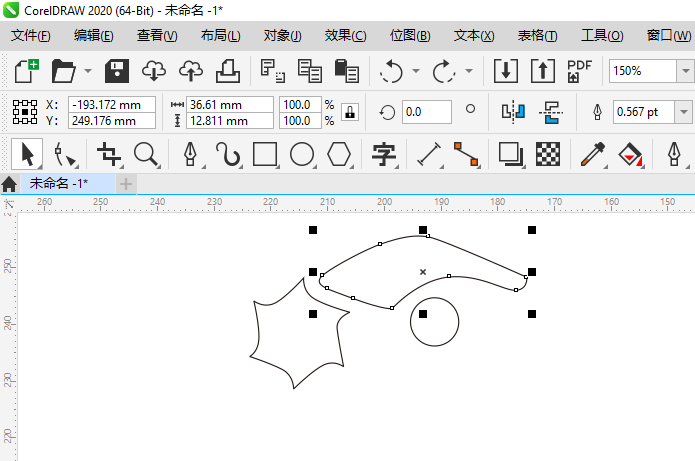Open the 位图(B) menu
Viewport: 695px width, 461px height.
(410, 35)
